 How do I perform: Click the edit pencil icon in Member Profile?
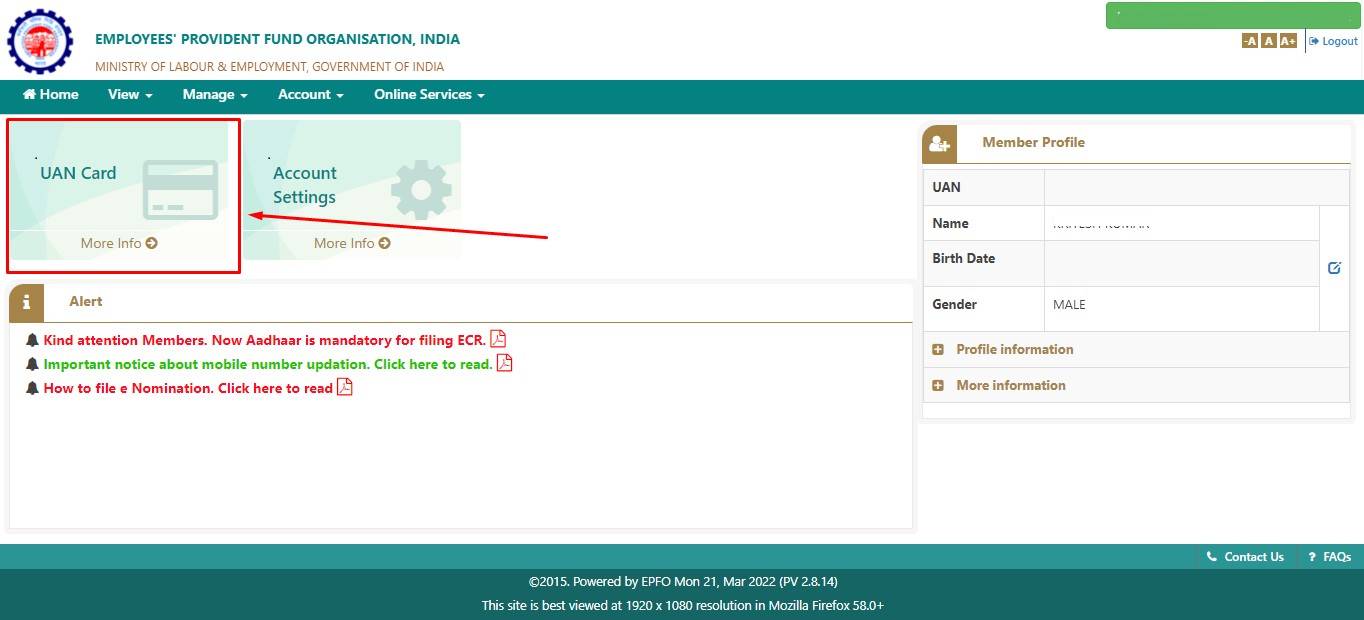point(1334,267)
